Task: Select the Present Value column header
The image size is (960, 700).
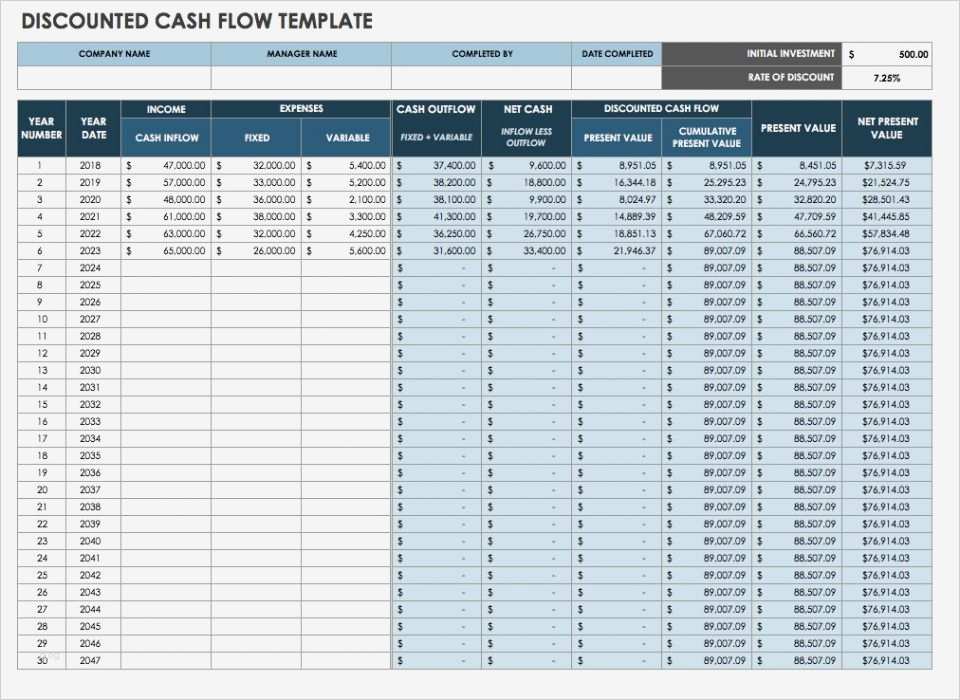Action: tap(797, 128)
